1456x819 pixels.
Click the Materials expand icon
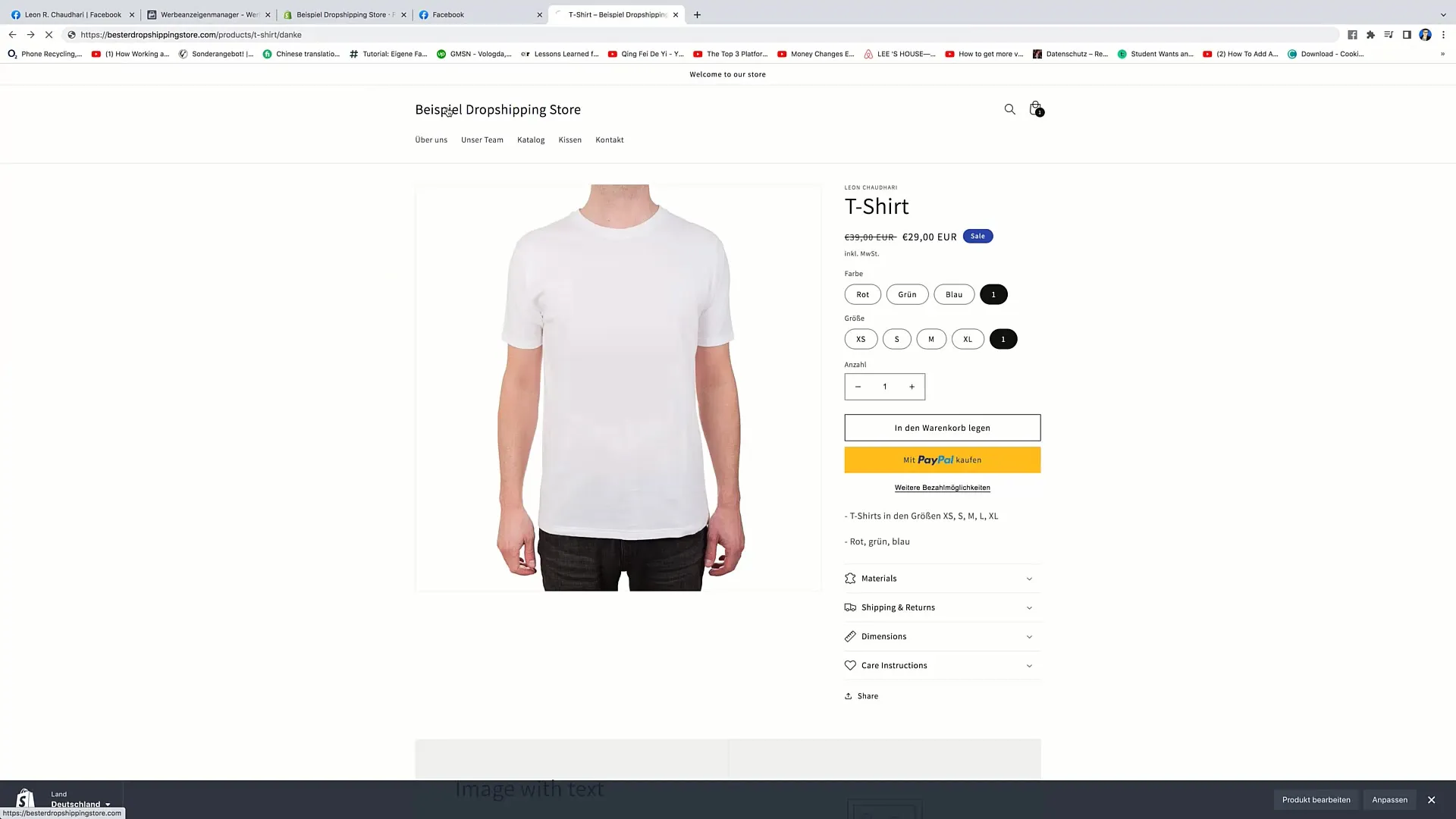(1028, 578)
